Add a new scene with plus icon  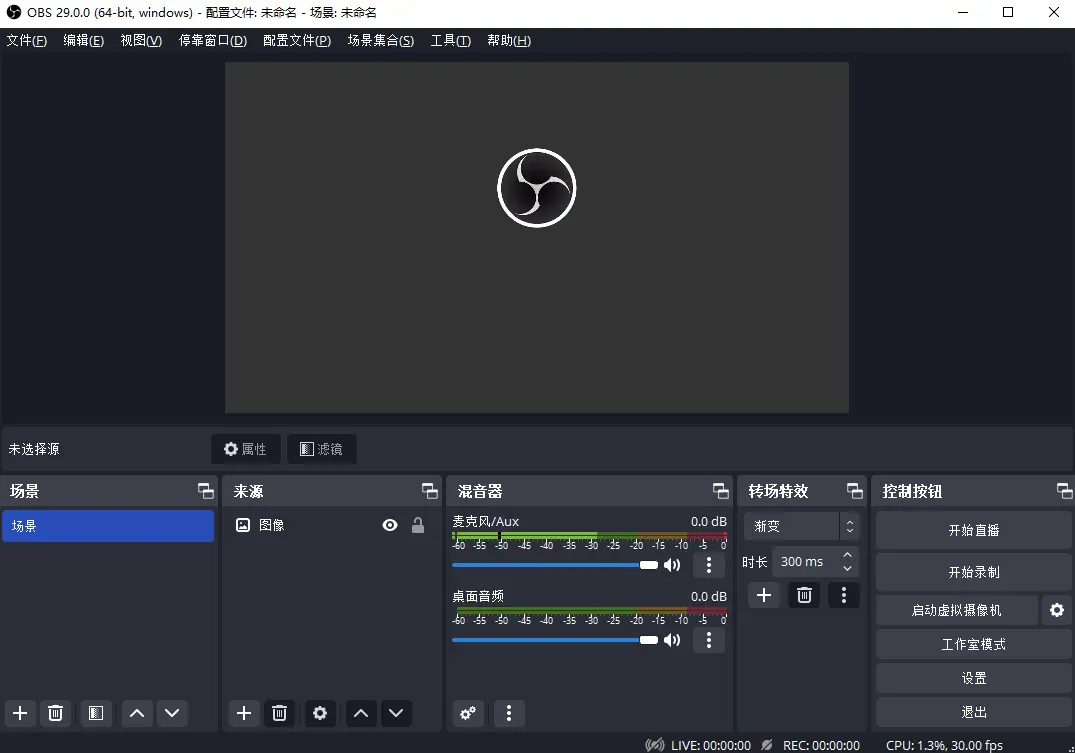(20, 713)
